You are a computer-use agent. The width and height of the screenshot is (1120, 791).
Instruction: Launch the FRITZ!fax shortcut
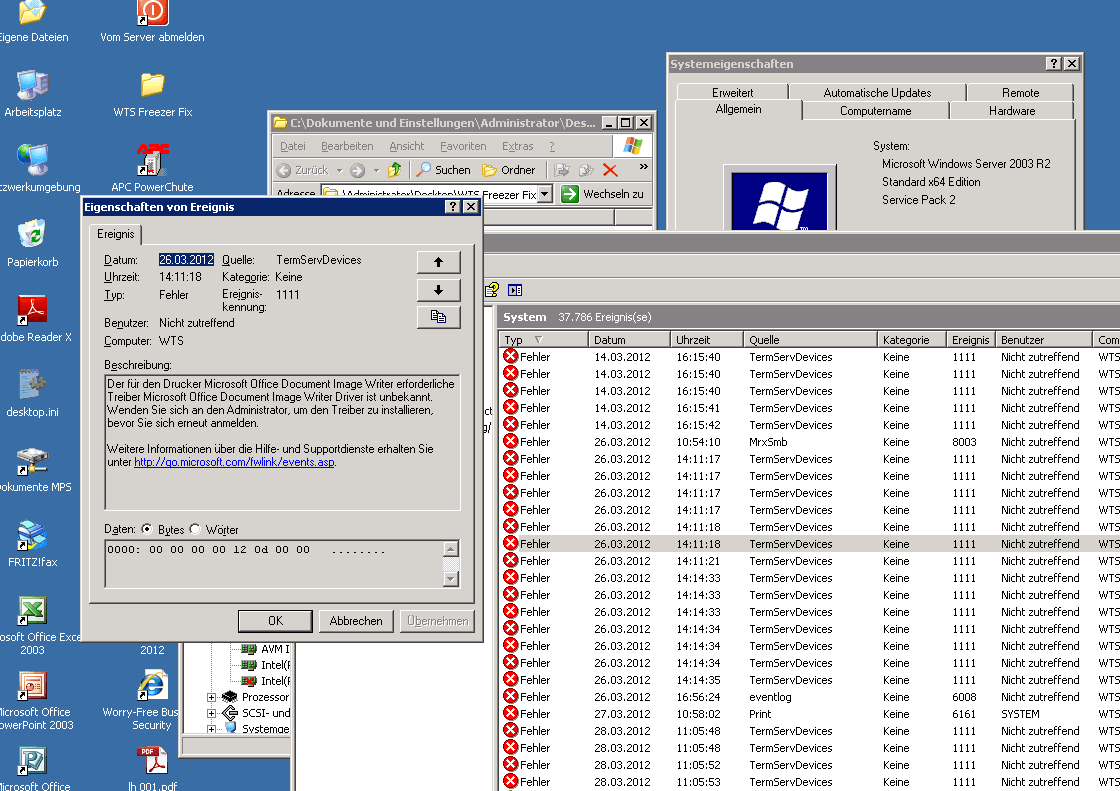pyautogui.click(x=32, y=543)
